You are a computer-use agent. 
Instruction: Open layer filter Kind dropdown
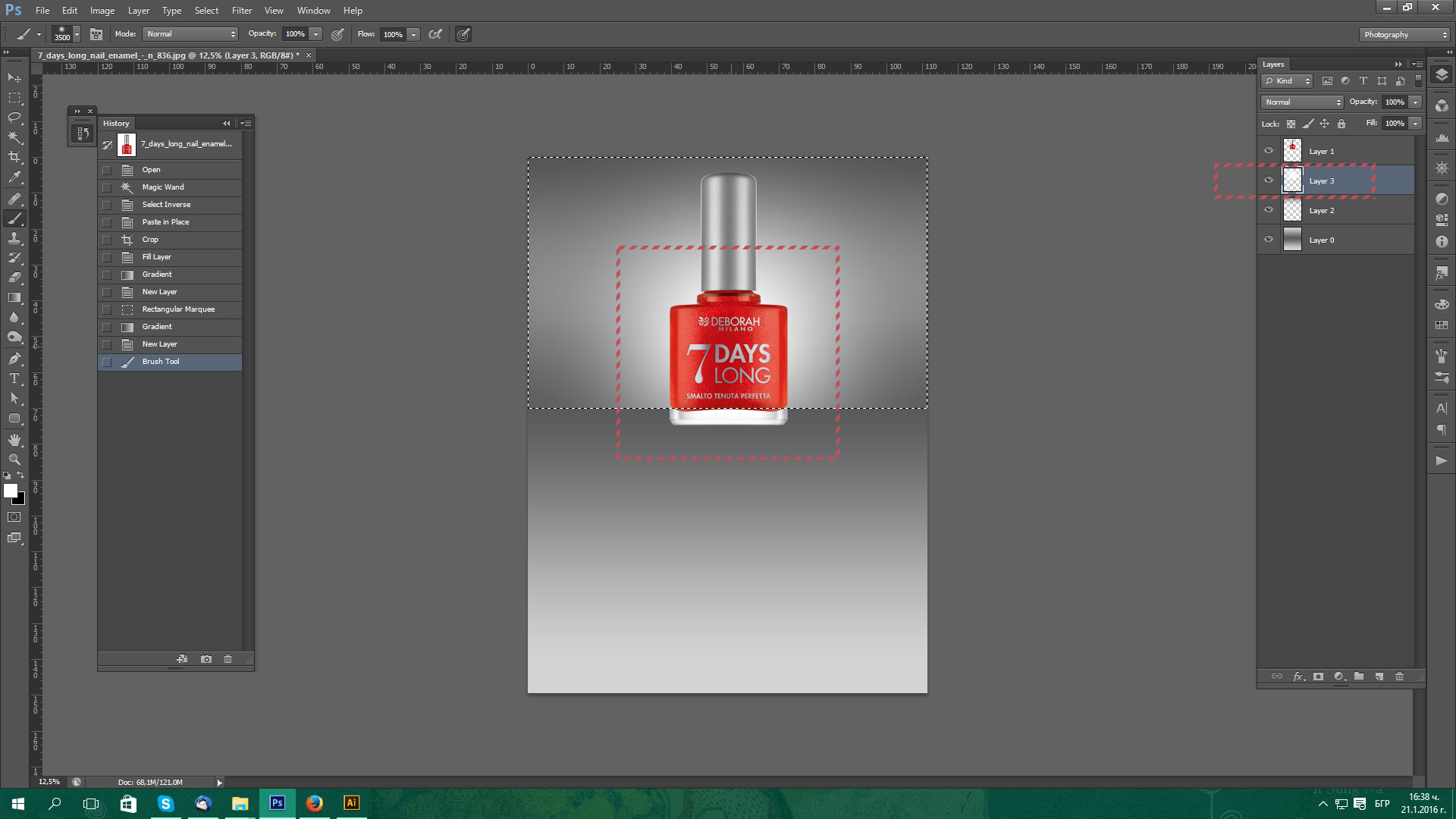point(1288,81)
